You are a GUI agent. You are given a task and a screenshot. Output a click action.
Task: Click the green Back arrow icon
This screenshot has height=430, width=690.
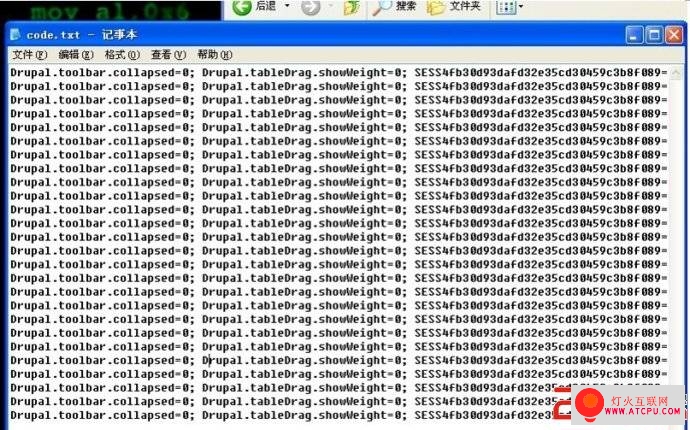[242, 7]
